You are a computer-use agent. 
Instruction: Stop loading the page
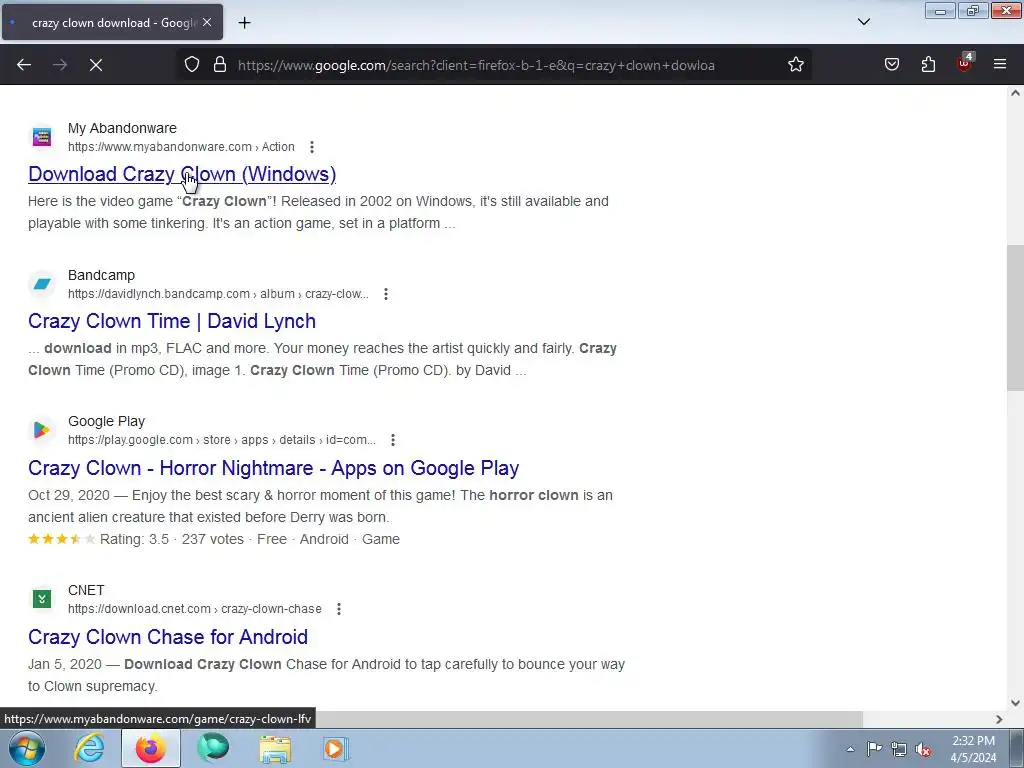click(96, 65)
